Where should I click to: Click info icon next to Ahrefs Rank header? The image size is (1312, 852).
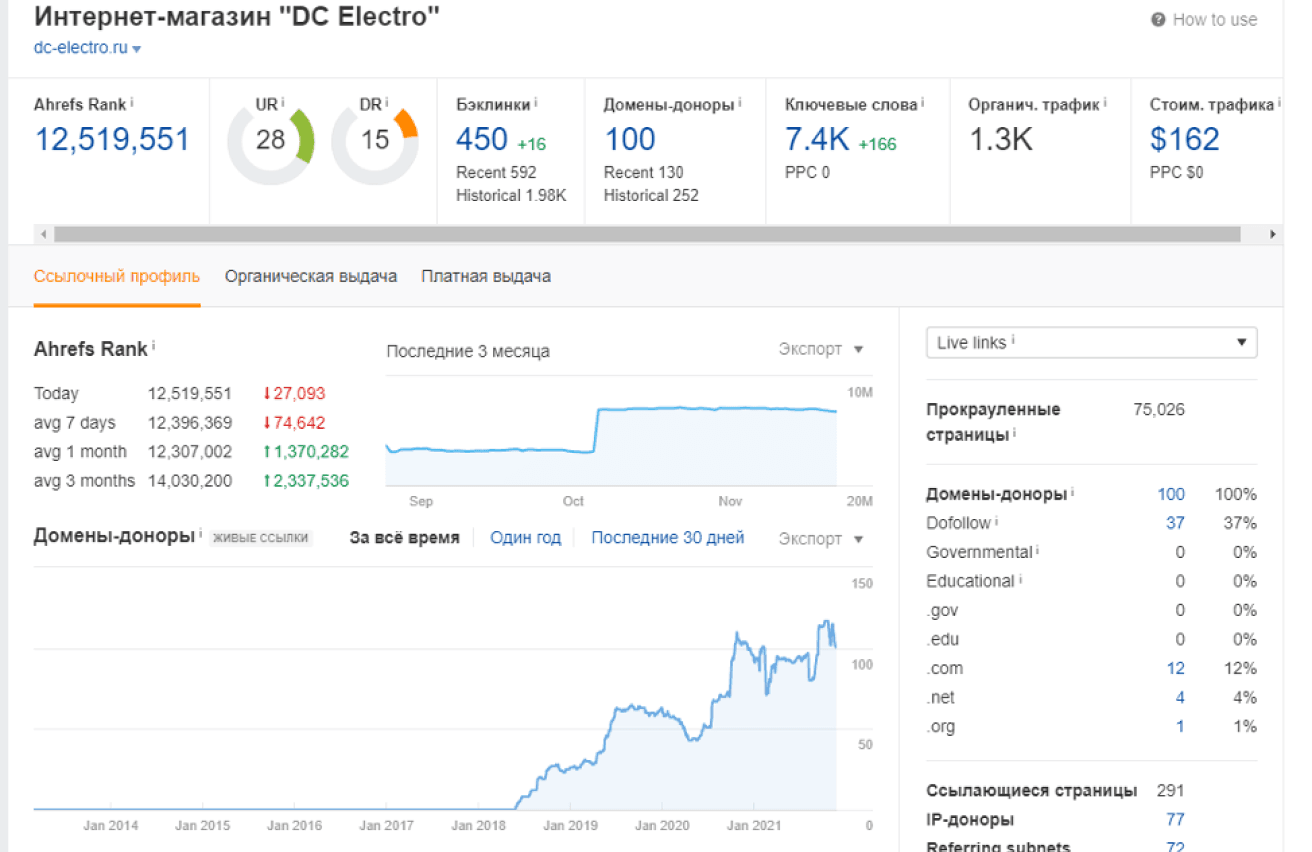(x=132, y=103)
